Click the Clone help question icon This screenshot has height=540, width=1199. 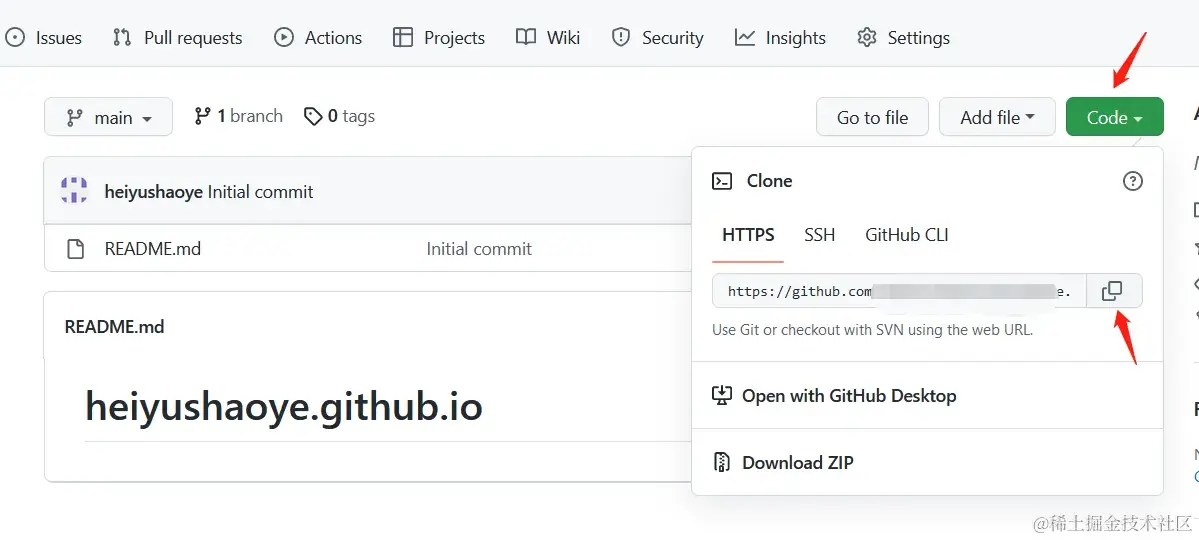pyautogui.click(x=1132, y=181)
